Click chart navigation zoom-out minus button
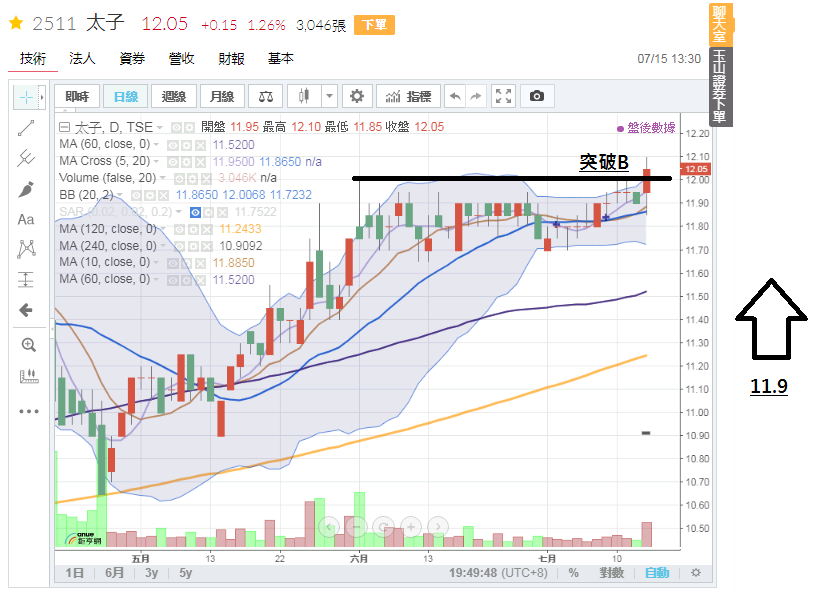This screenshot has height=600, width=830. [356, 527]
